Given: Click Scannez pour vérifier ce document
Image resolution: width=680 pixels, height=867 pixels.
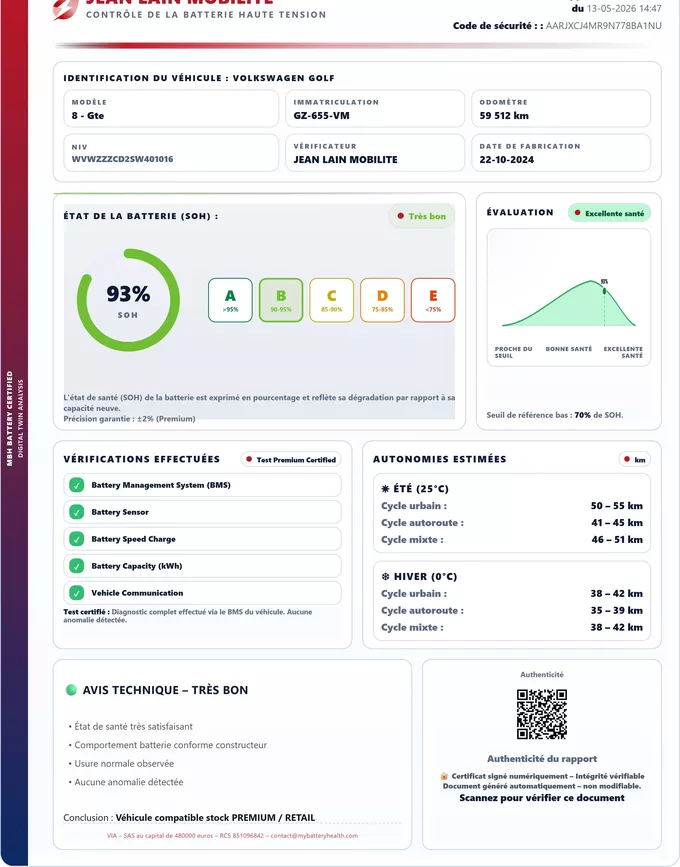Looking at the screenshot, I should click(542, 798).
